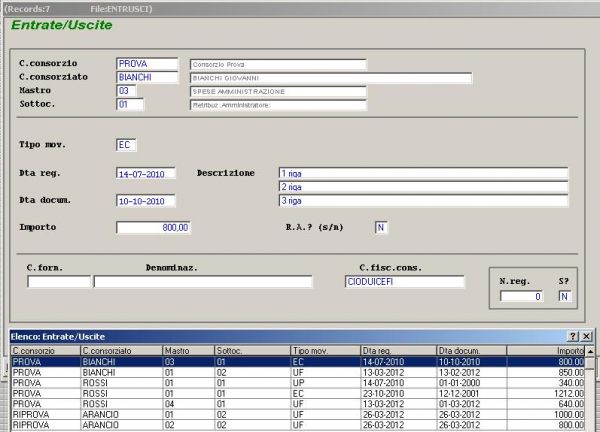Click the Mastro column header
Image resolution: width=600 pixels, height=432 pixels.
point(189,350)
